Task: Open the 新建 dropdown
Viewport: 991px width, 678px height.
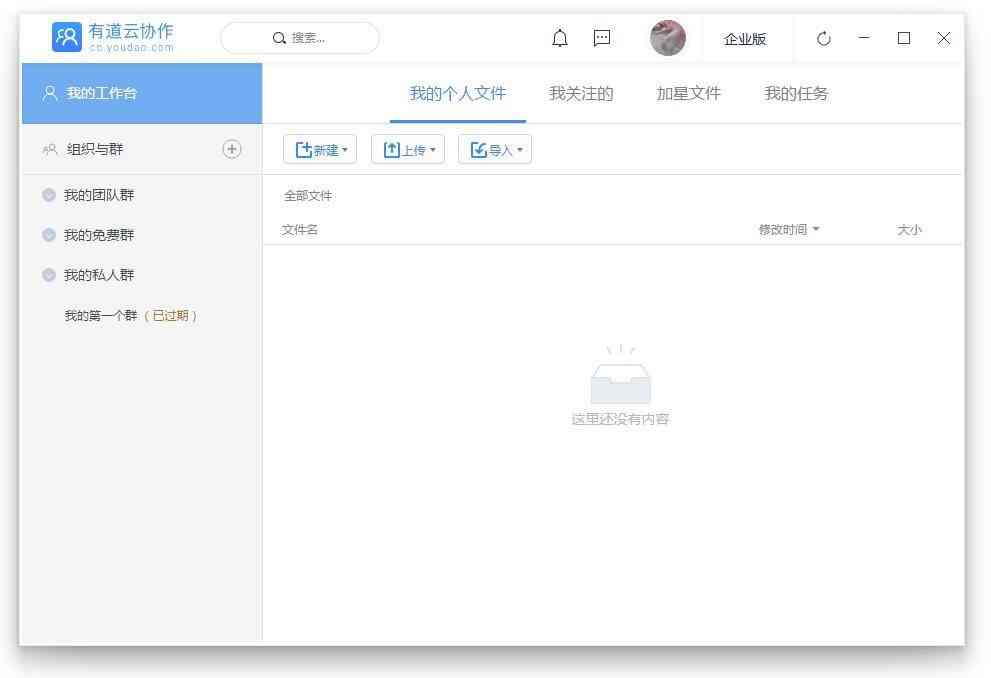Action: [x=322, y=150]
